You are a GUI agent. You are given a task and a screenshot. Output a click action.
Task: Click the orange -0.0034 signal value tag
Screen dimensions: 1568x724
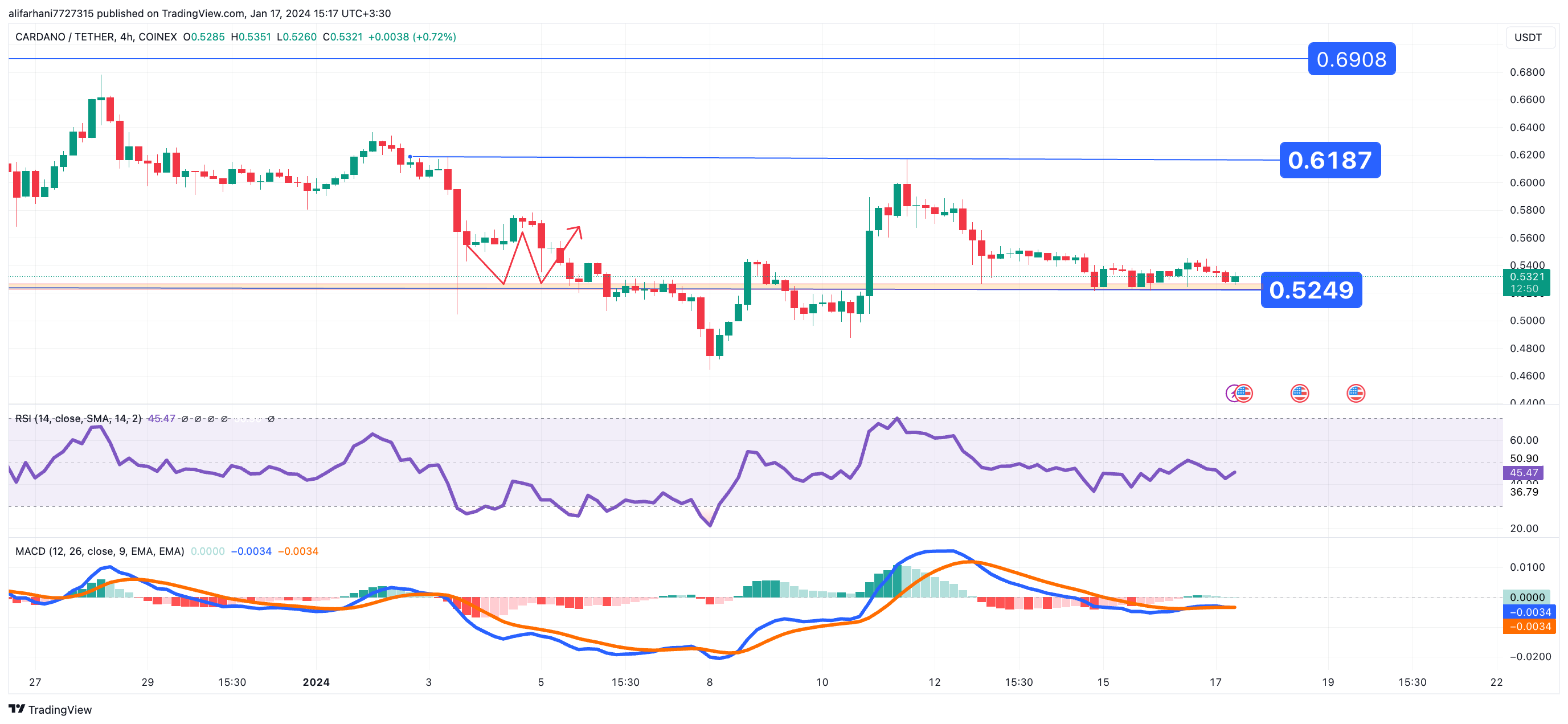(1529, 627)
